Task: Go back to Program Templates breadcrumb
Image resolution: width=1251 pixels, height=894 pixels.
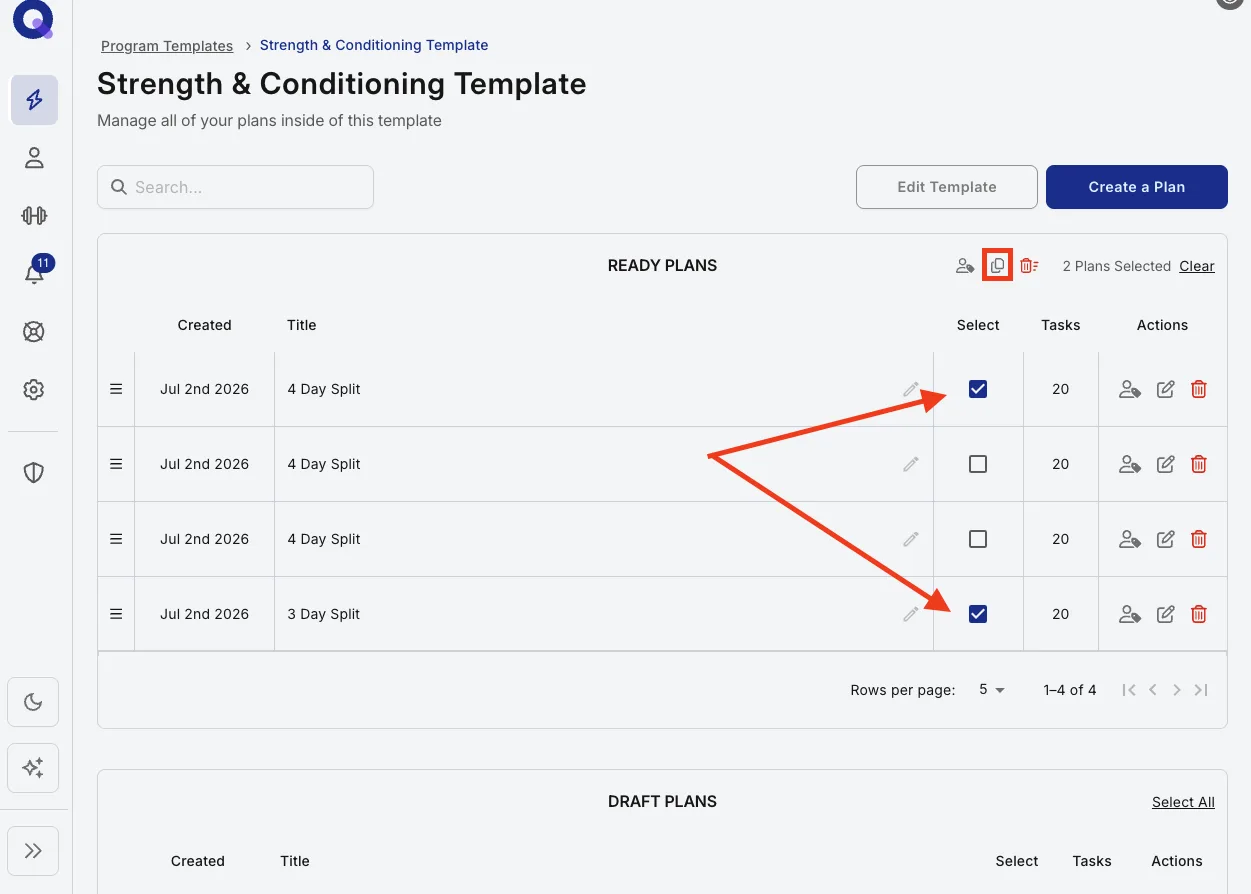Action: (x=167, y=46)
